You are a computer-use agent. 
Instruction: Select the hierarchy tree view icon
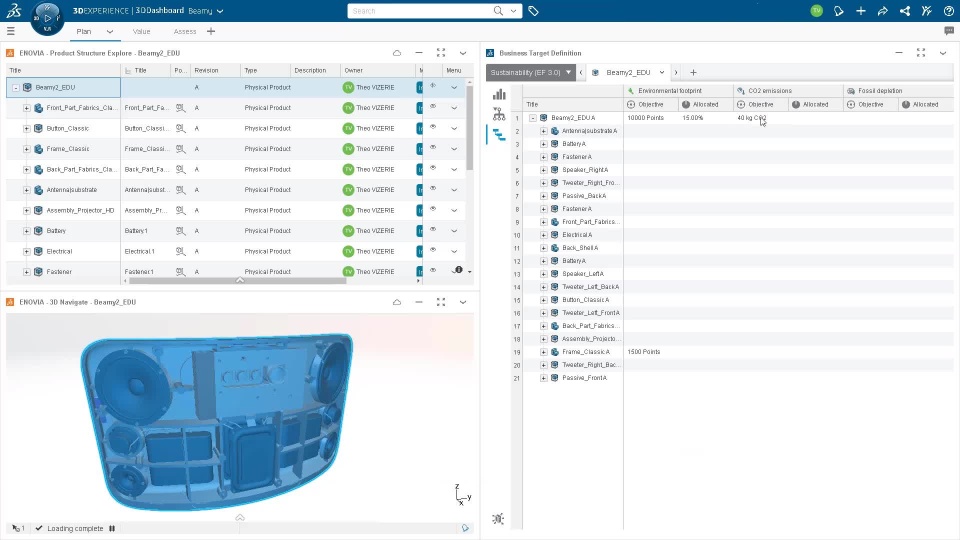pos(500,114)
